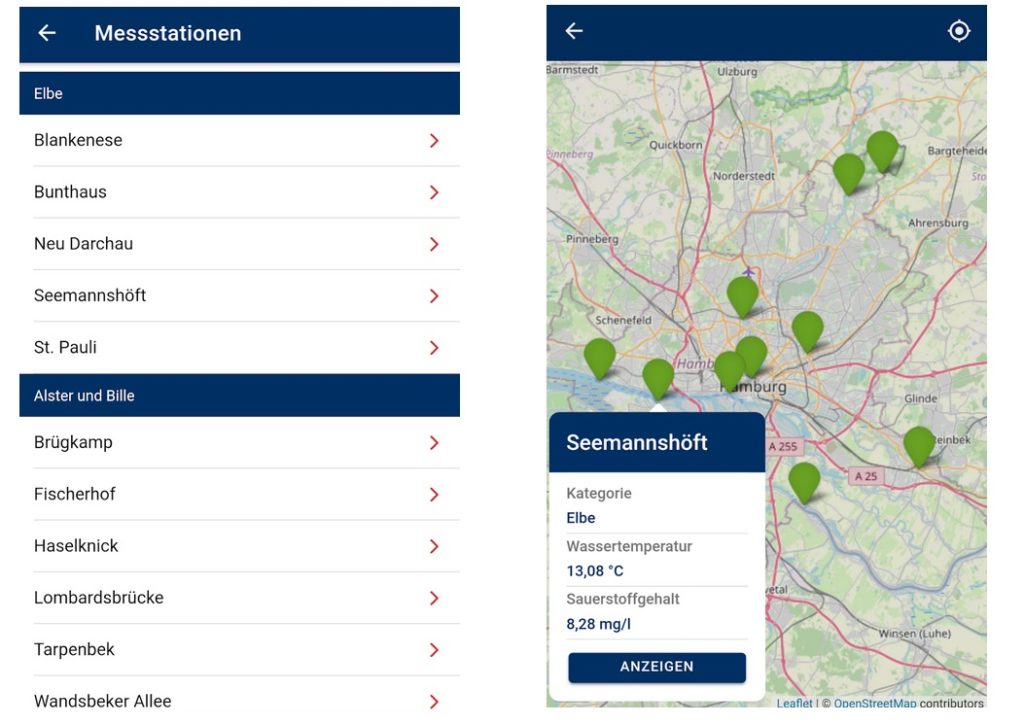Image resolution: width=1024 pixels, height=724 pixels.
Task: Select the Lombardsbrücke station name
Action: click(99, 597)
